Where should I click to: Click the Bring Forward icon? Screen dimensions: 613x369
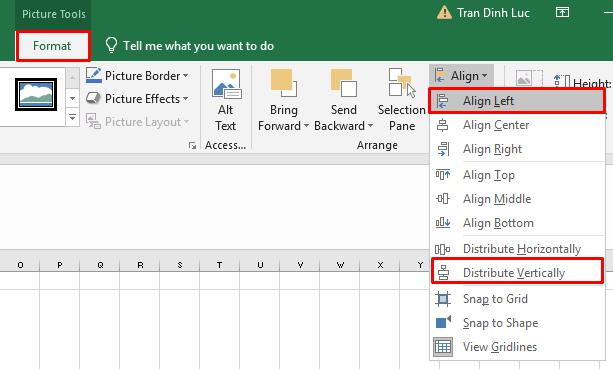(283, 83)
